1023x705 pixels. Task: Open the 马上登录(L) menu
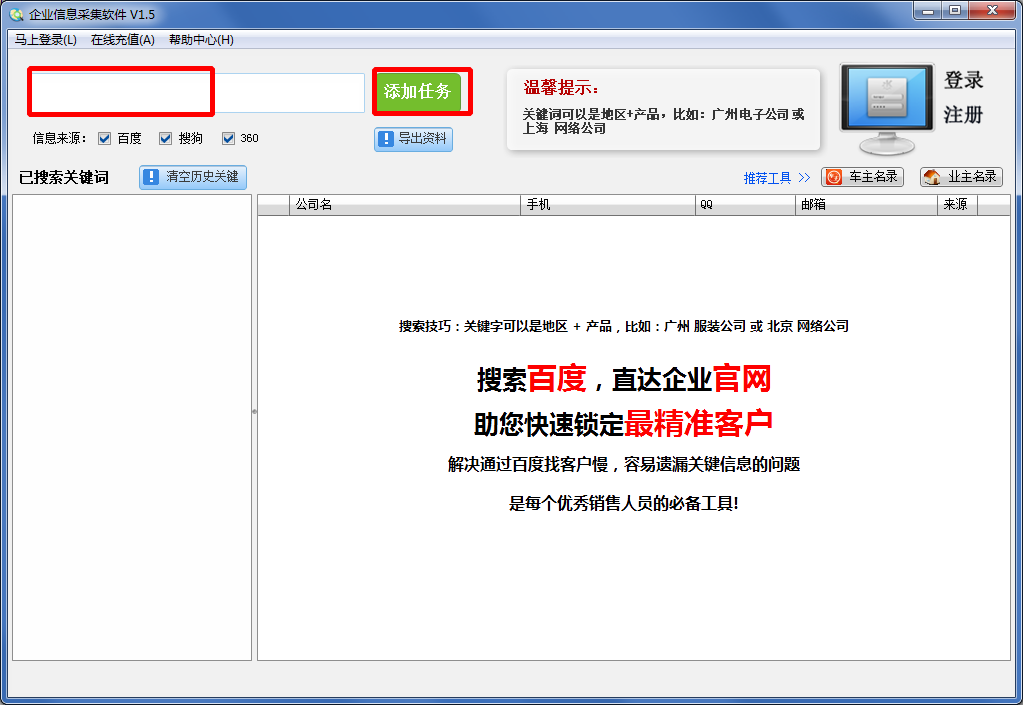46,40
